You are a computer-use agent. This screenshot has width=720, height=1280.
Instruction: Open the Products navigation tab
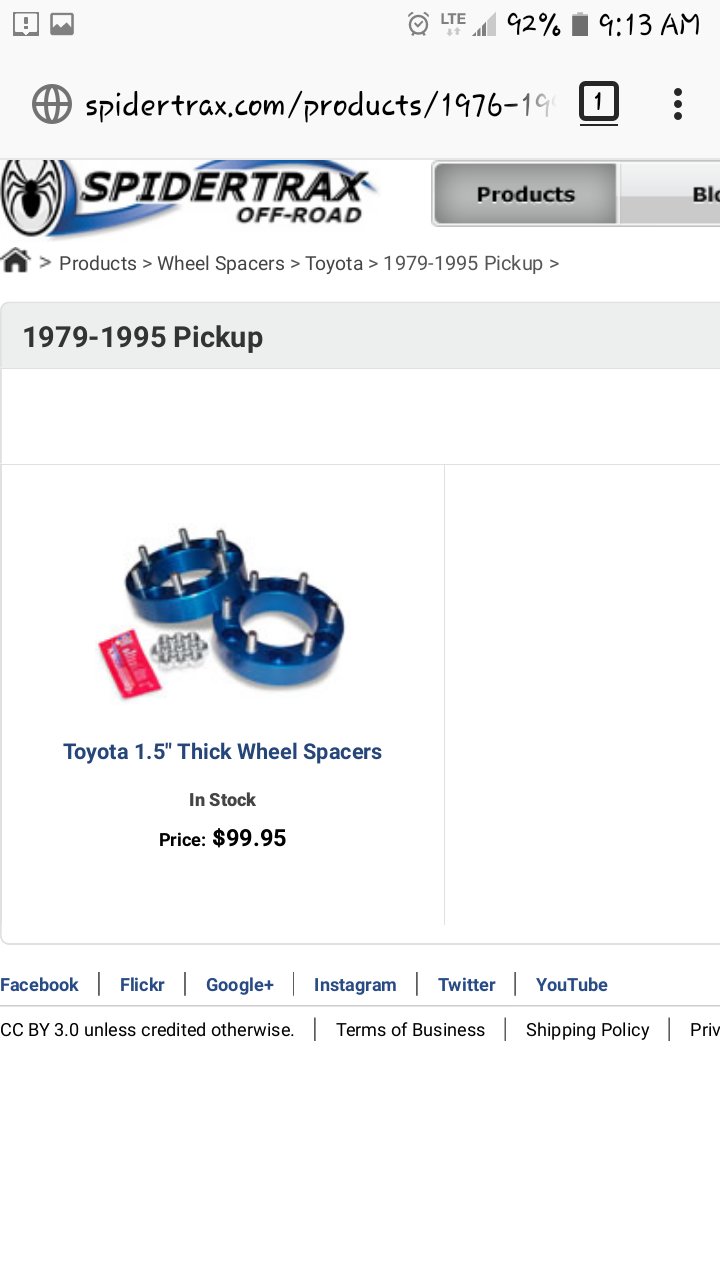[526, 194]
